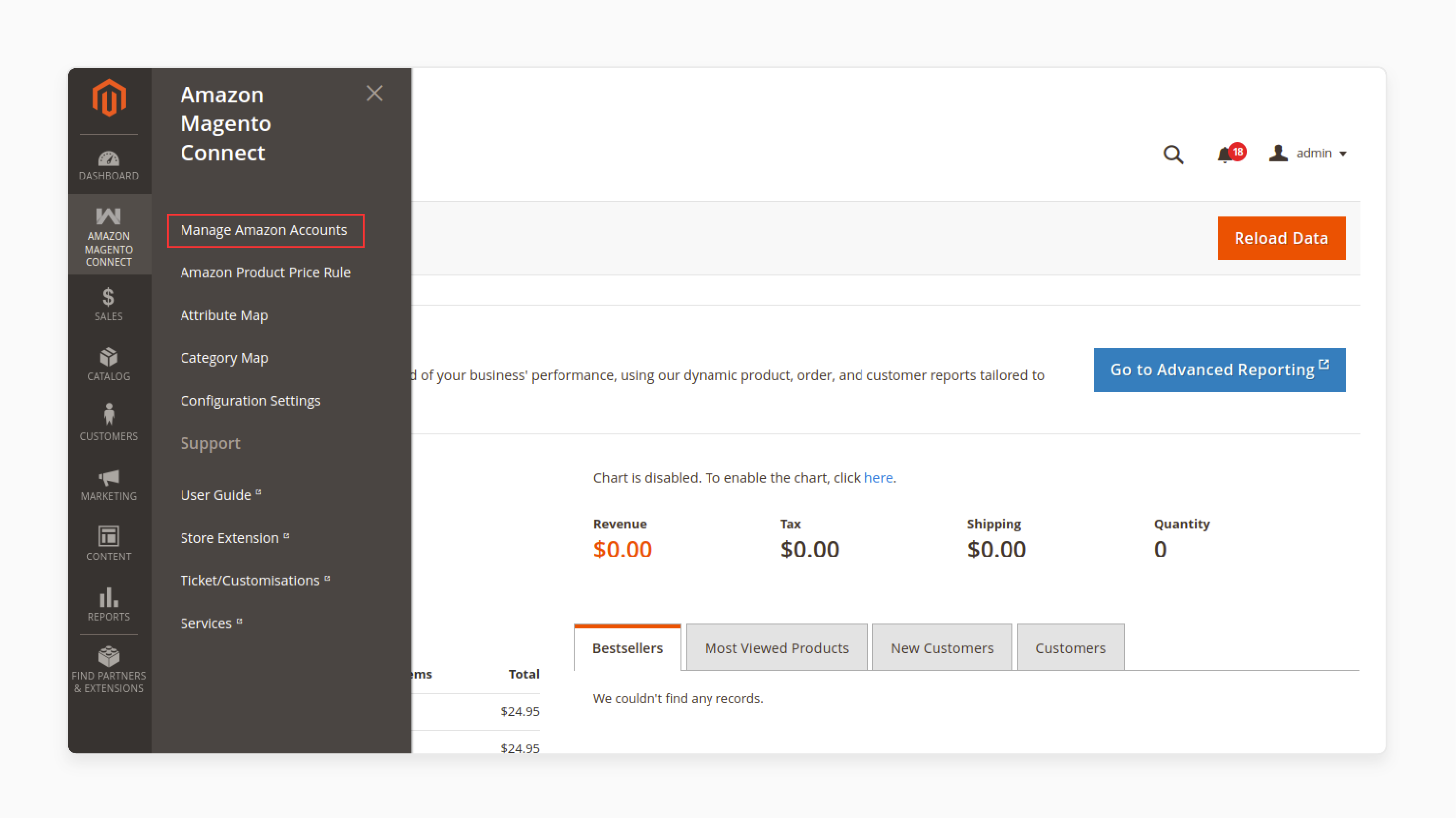
Task: Click the Tax $0.00 value
Action: pos(809,549)
